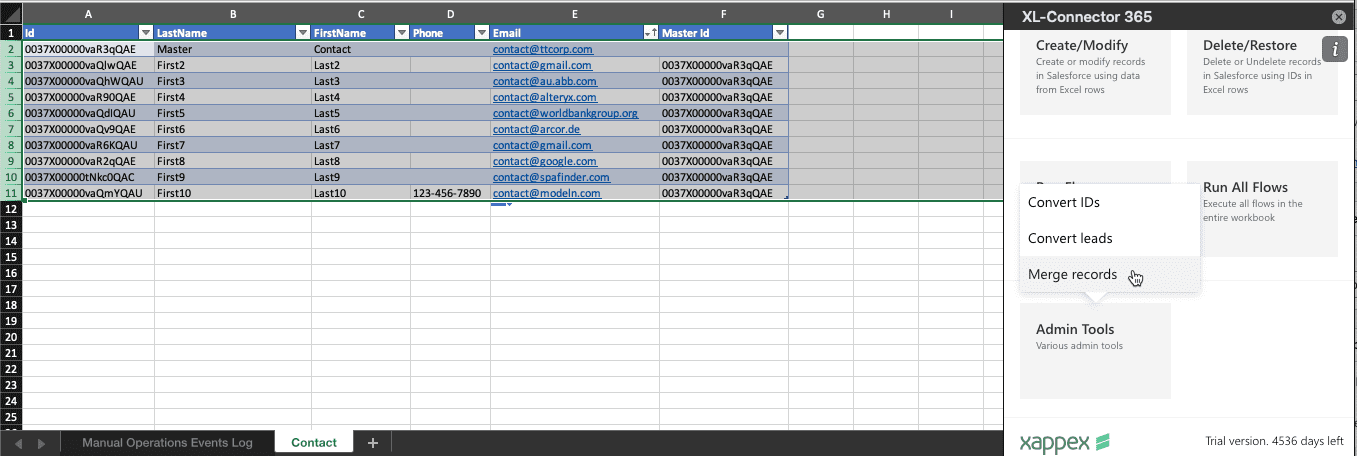This screenshot has width=1357, height=456.
Task: Select column H header
Action: click(x=886, y=13)
